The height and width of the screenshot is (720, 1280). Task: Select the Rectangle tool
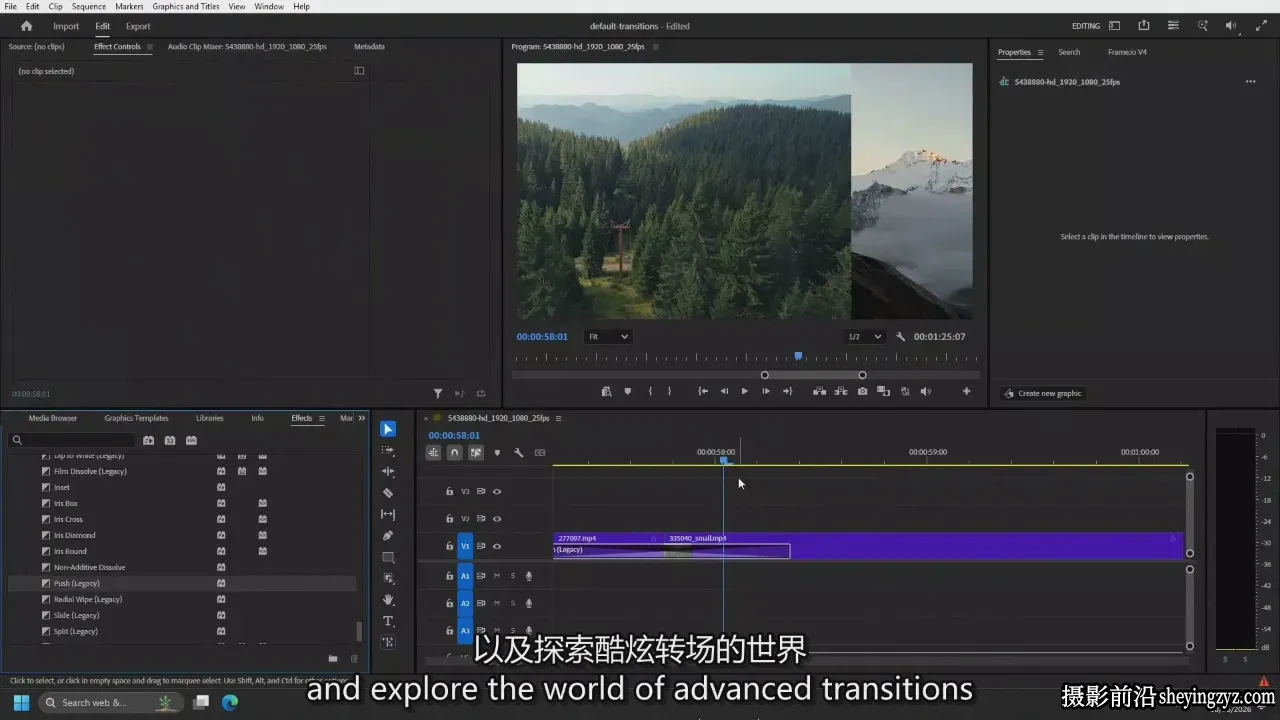tap(388, 557)
